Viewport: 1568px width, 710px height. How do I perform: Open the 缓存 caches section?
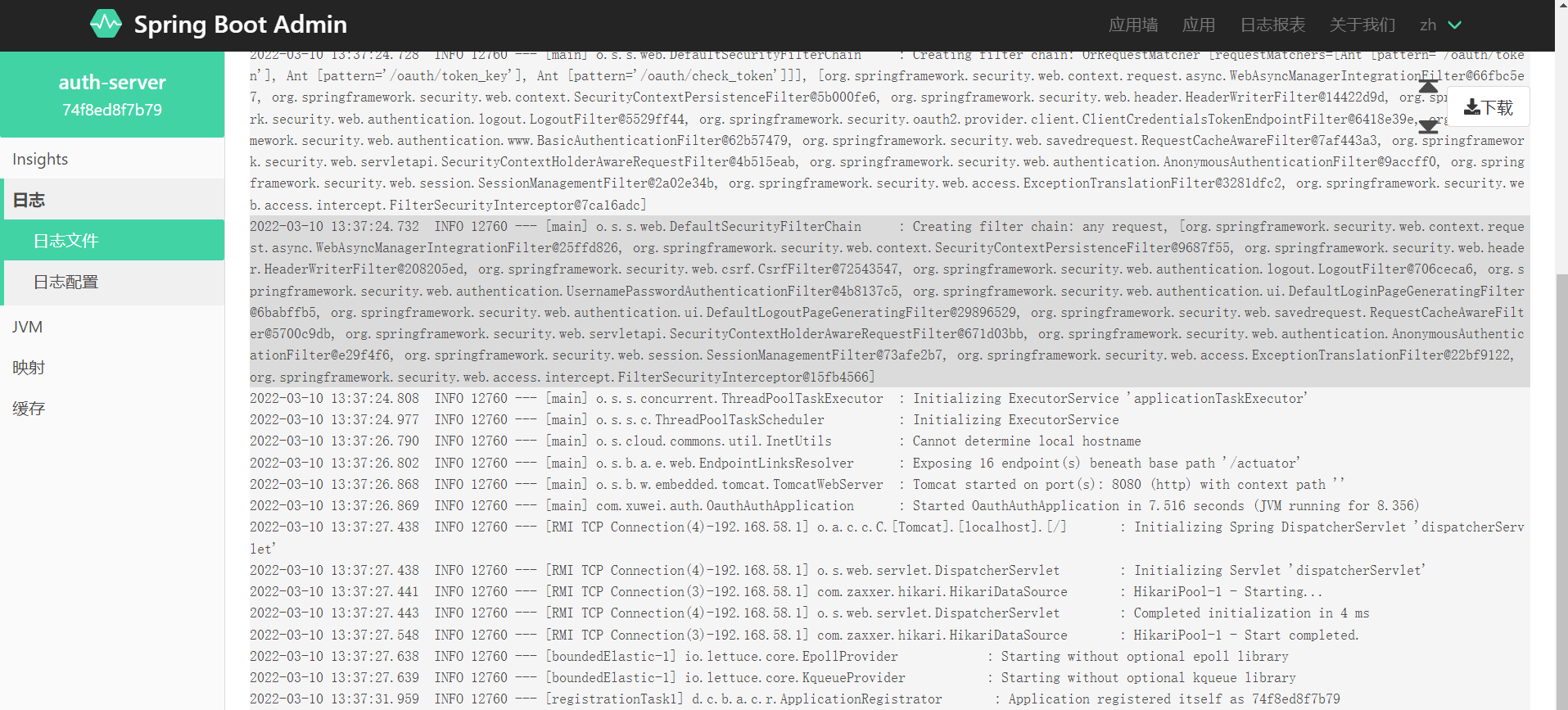click(x=112, y=409)
